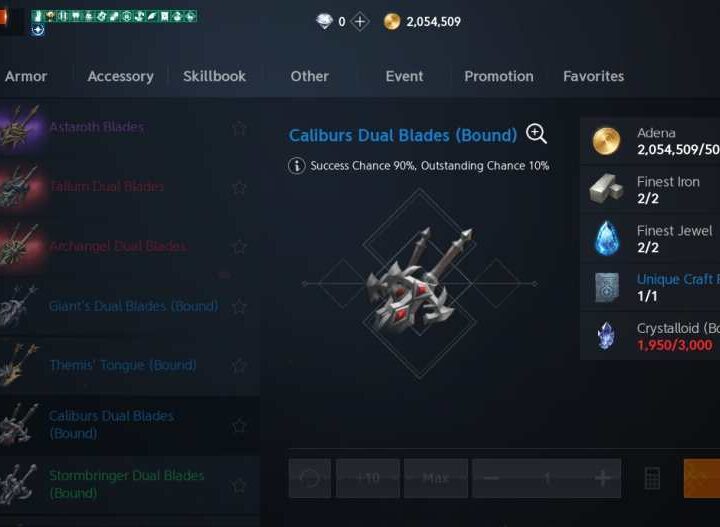Viewport: 720px width, 527px height.
Task: Decrease craft quantity with minus stepper
Action: coord(491,478)
